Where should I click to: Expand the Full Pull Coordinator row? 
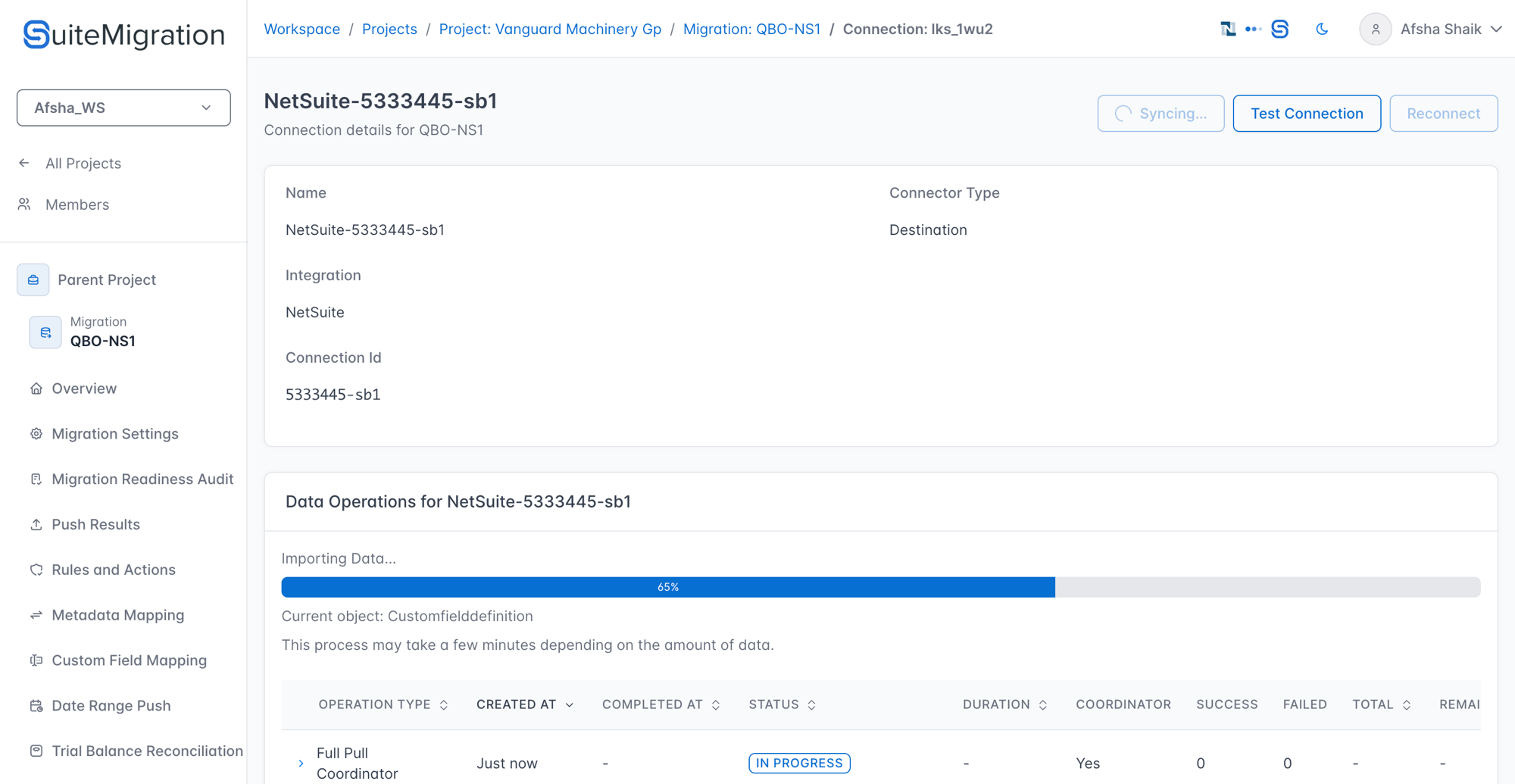pyautogui.click(x=301, y=763)
